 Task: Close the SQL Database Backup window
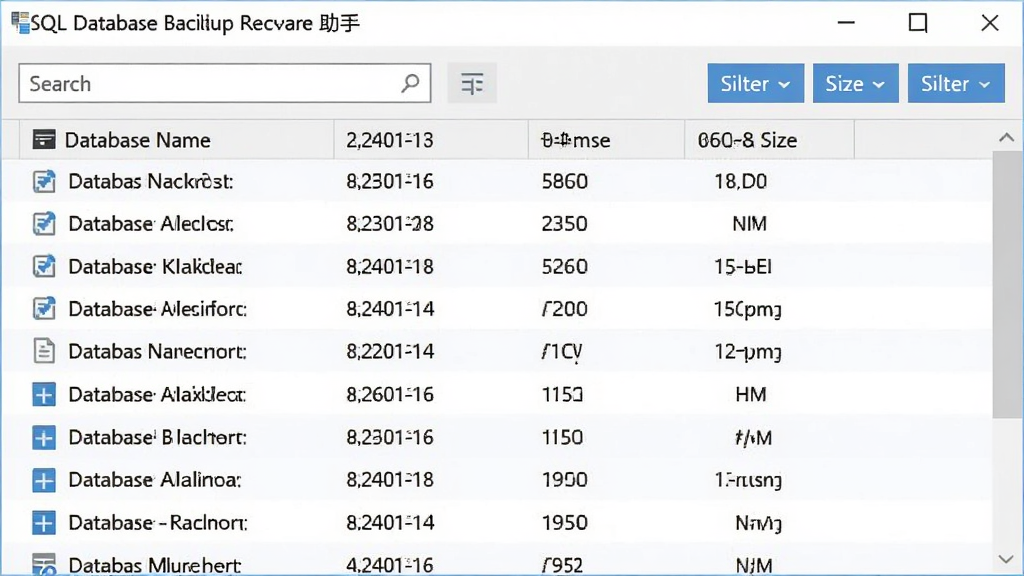pyautogui.click(x=990, y=23)
